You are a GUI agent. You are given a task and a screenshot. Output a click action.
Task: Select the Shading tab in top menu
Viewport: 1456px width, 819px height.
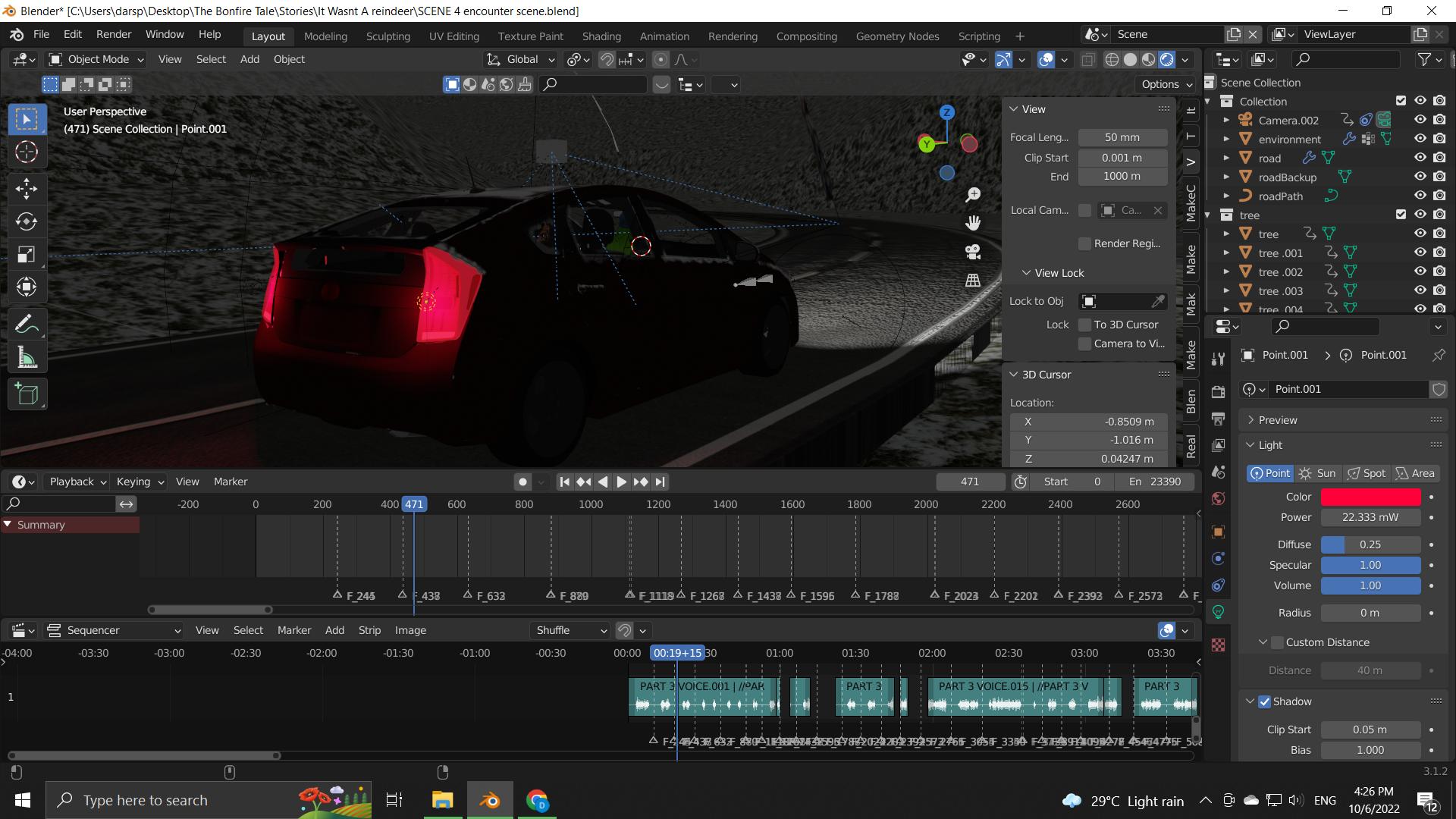pyautogui.click(x=601, y=36)
